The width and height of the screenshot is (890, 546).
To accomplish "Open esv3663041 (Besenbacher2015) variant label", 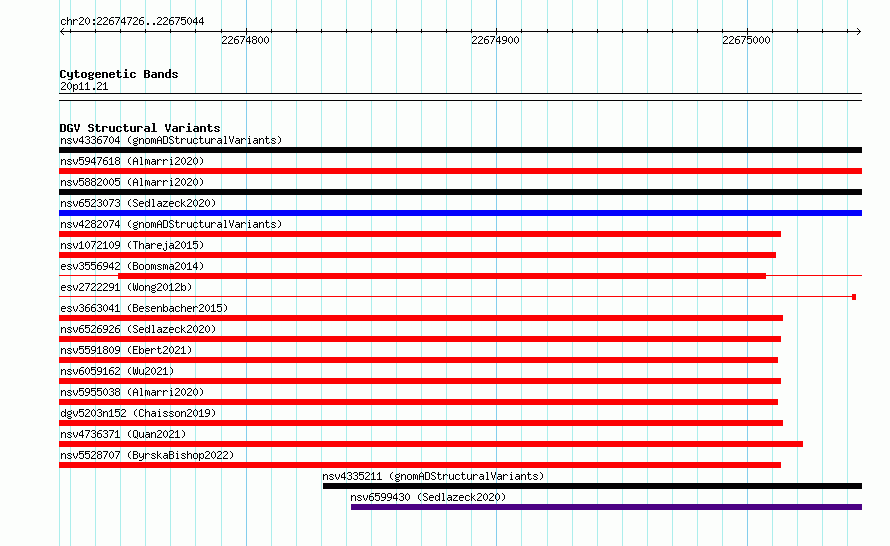I will click(144, 308).
